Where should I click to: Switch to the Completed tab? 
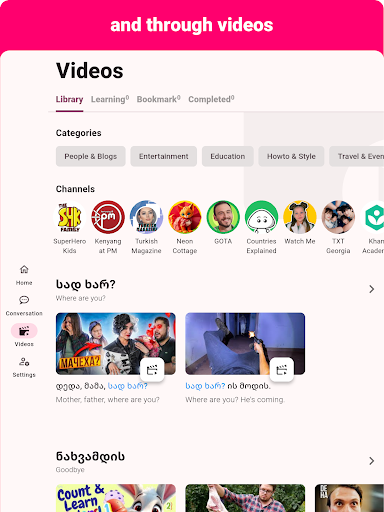click(x=211, y=99)
